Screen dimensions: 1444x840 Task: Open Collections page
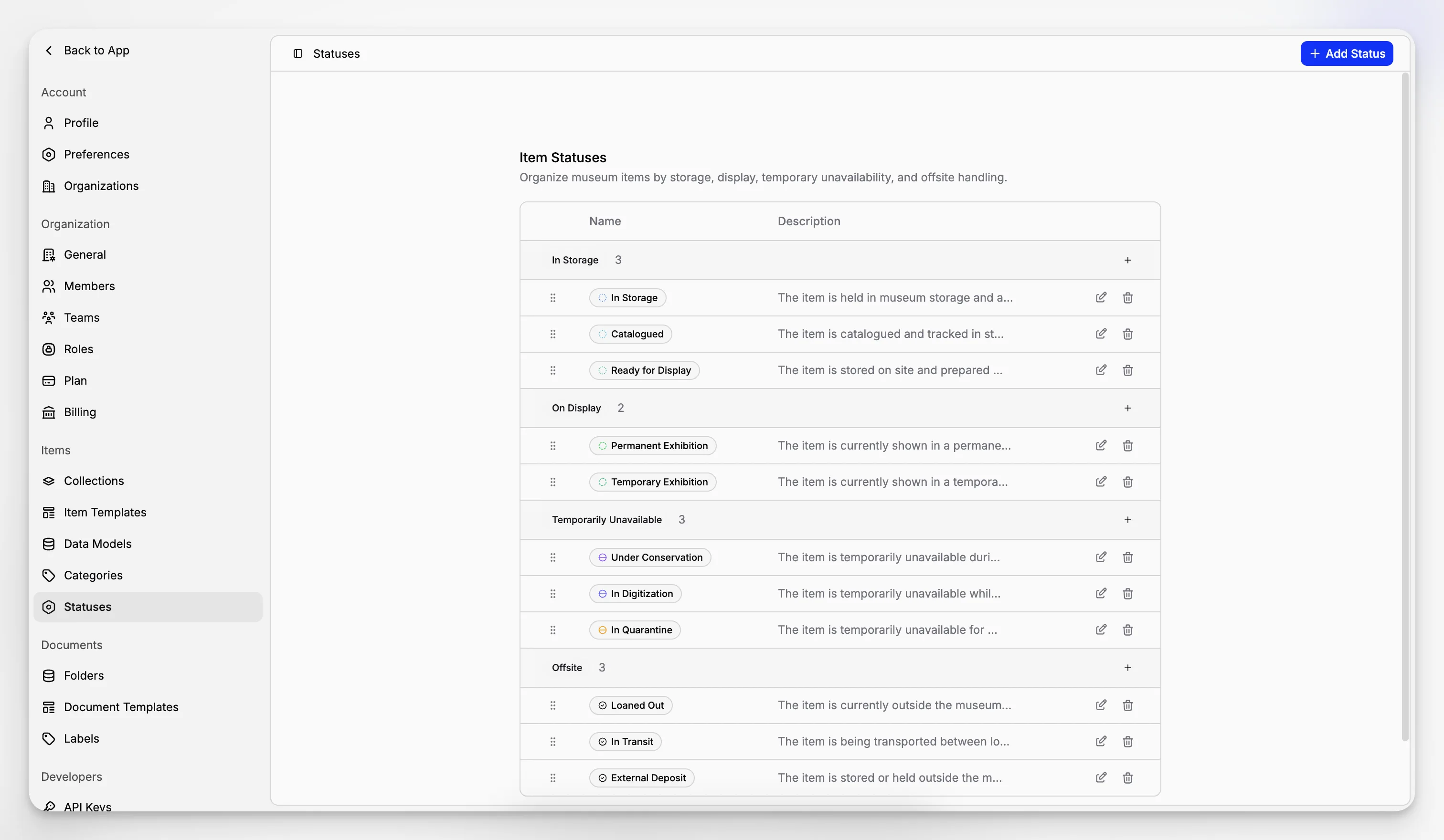(148, 481)
